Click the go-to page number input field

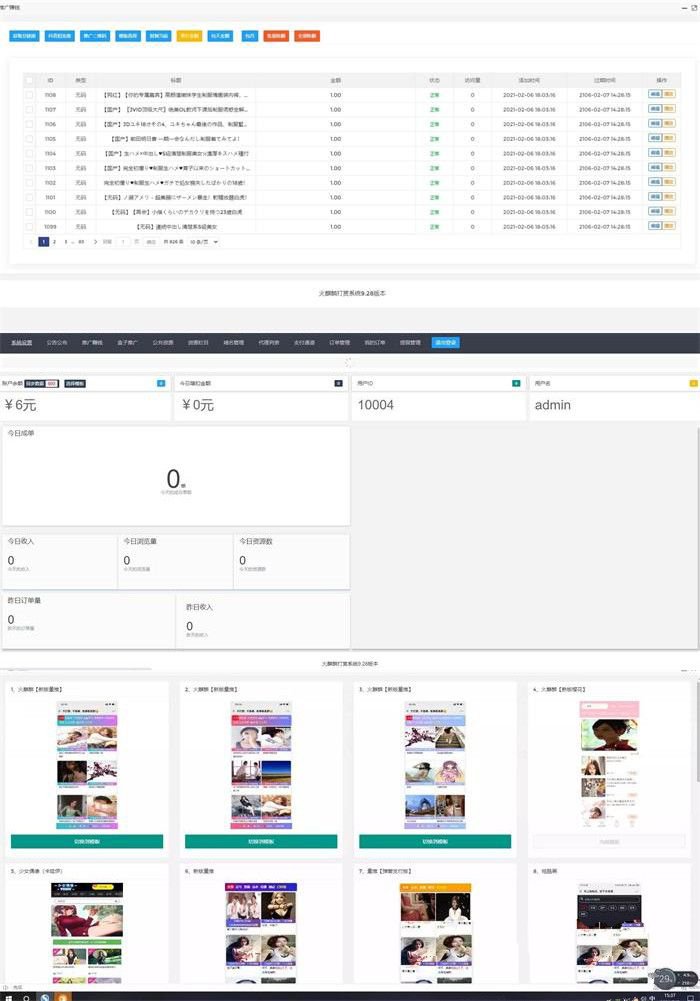[x=124, y=242]
